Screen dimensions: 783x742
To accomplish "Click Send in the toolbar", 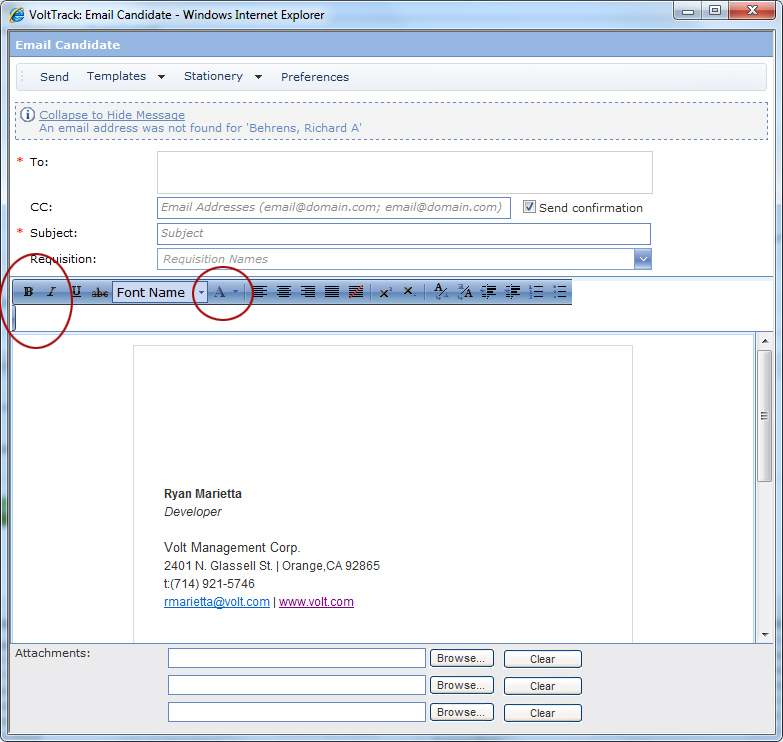I will pos(54,77).
